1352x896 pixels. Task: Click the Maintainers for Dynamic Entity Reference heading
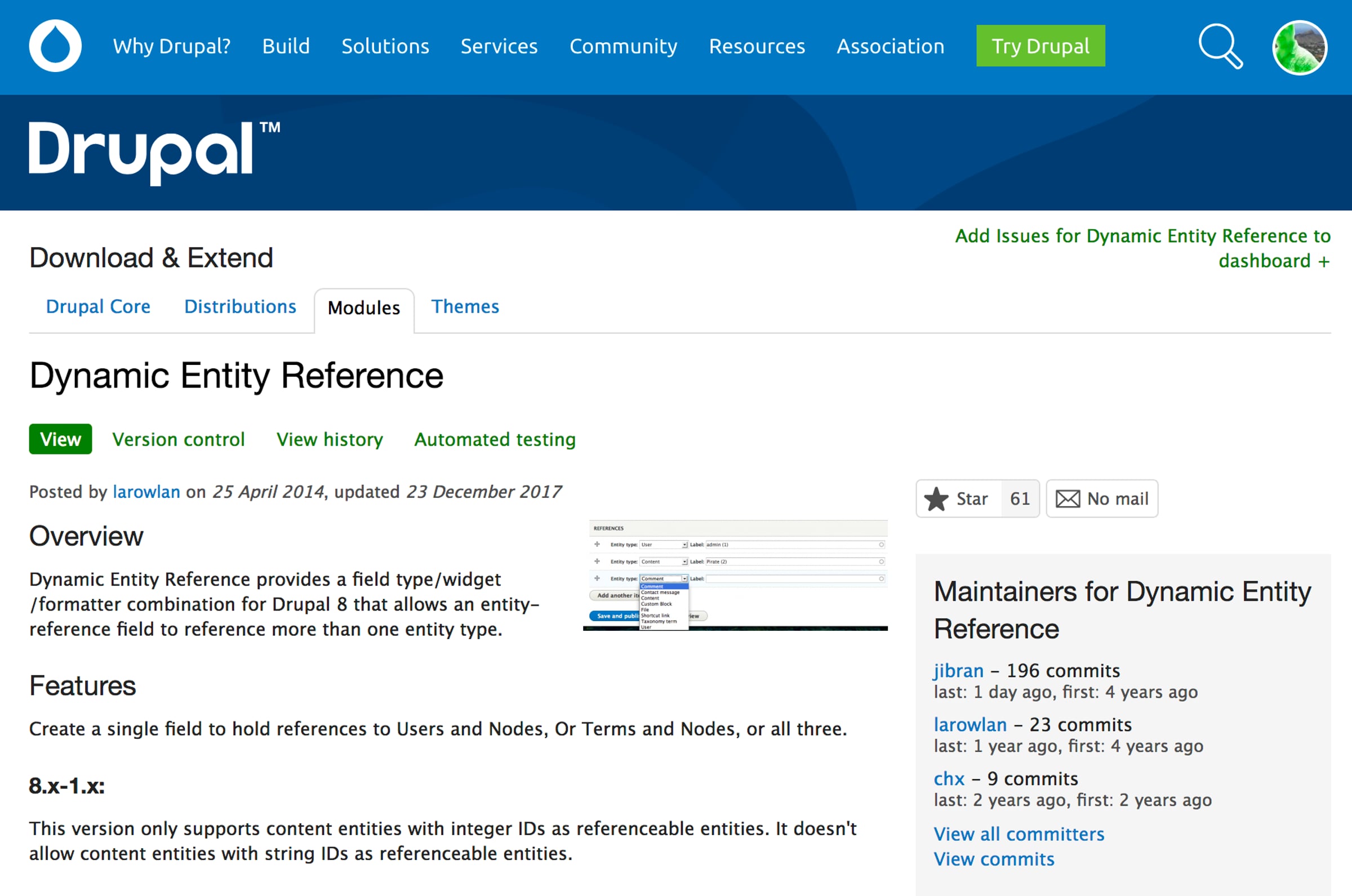pos(1123,610)
